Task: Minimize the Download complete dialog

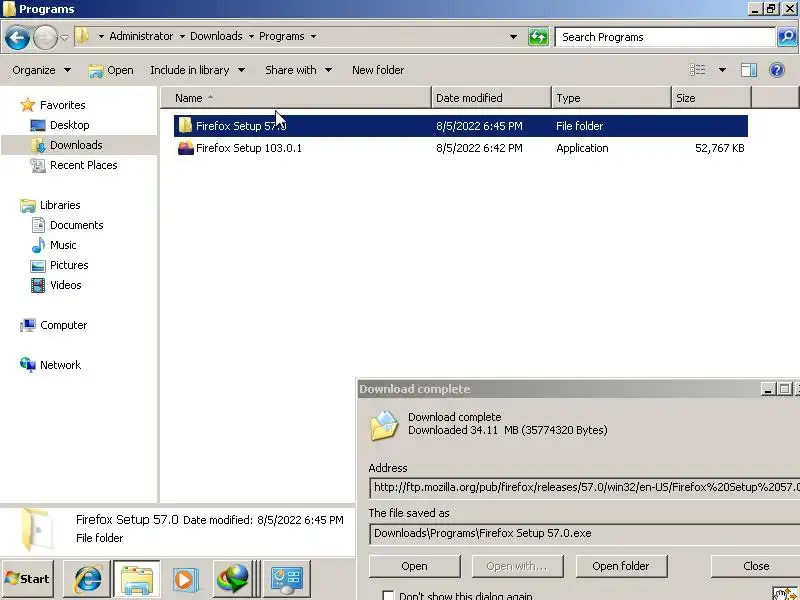Action: tap(768, 389)
